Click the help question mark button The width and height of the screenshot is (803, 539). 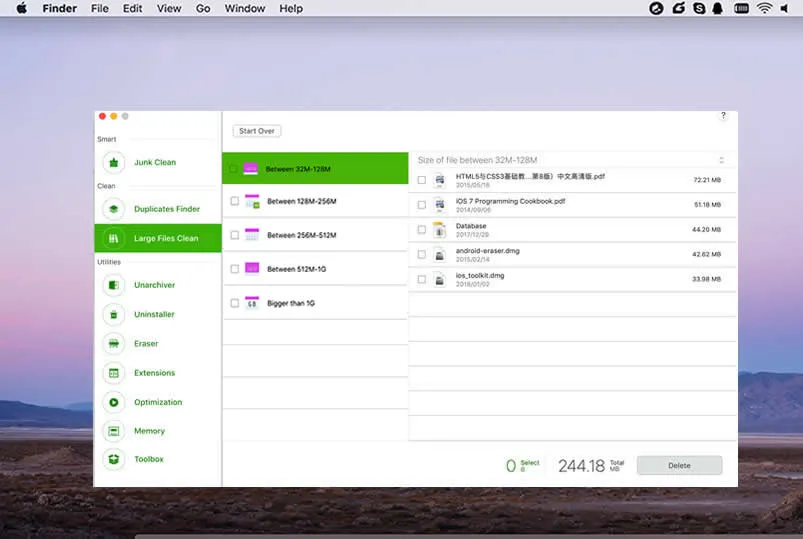pos(723,116)
